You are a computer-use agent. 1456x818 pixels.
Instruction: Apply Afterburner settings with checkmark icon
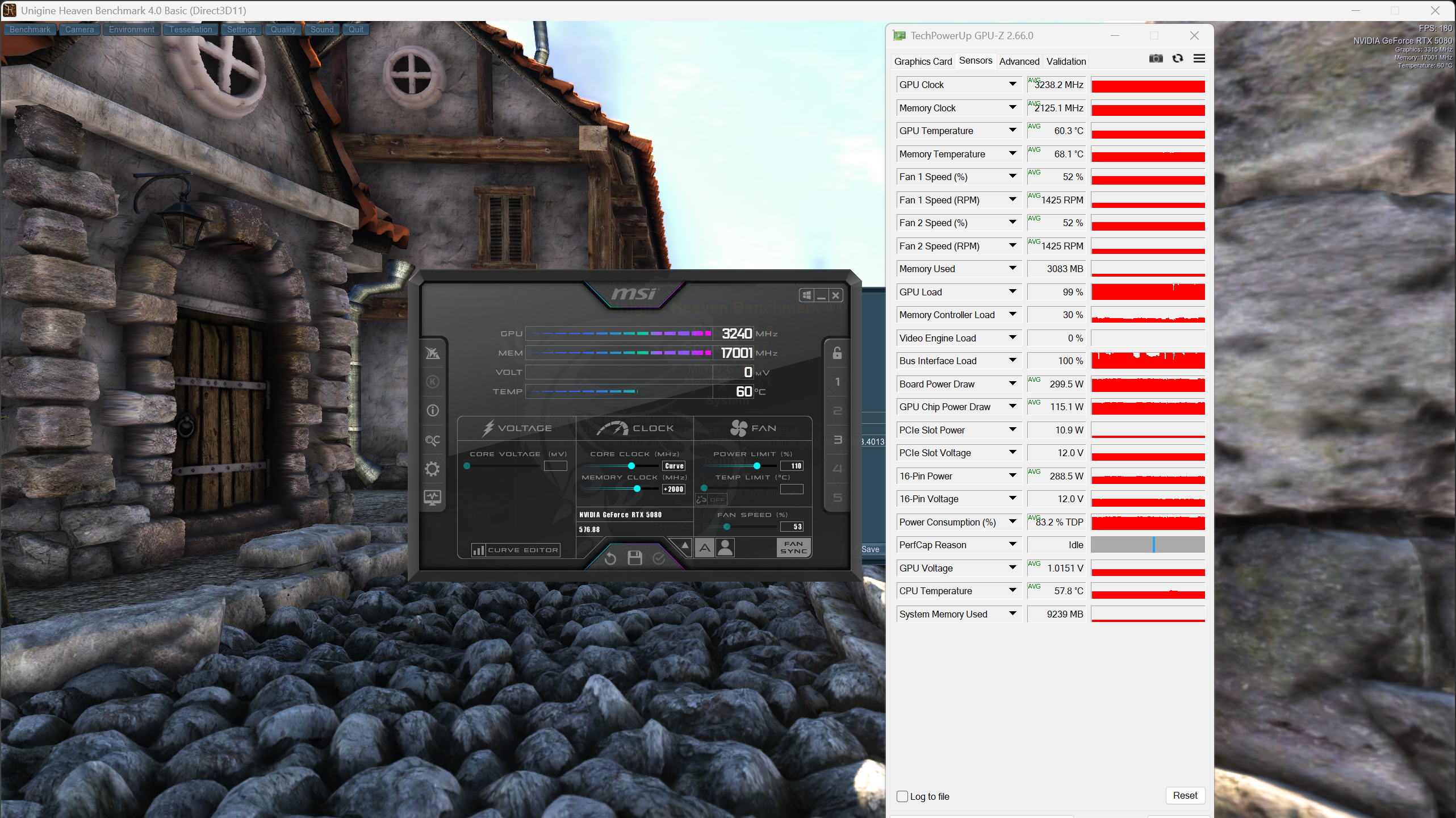coord(659,558)
